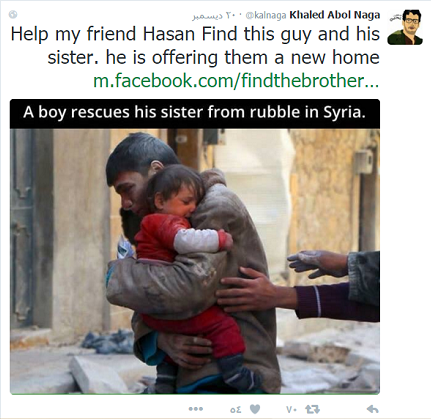
Task: Open Khaled Abol Naga's profile name
Action: tap(335, 15)
